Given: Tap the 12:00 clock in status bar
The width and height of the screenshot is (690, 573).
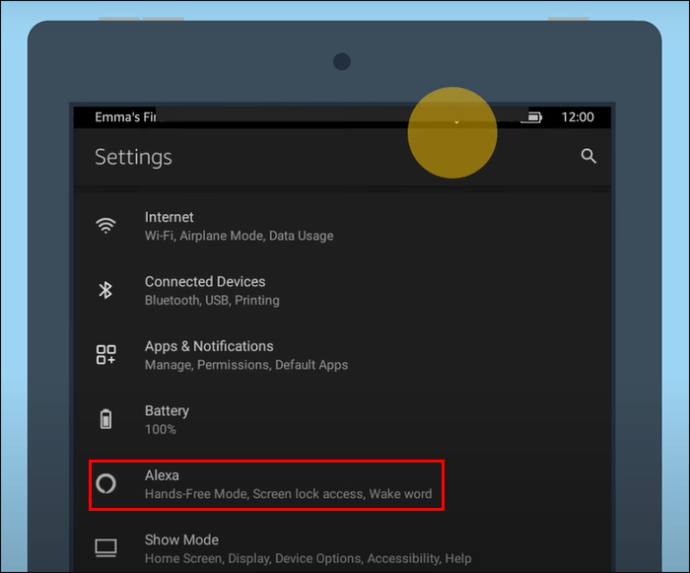Looking at the screenshot, I should (x=577, y=117).
